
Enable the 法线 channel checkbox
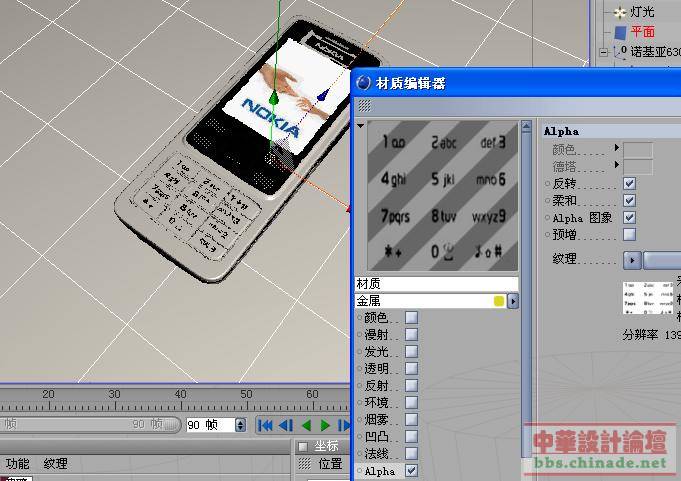411,454
